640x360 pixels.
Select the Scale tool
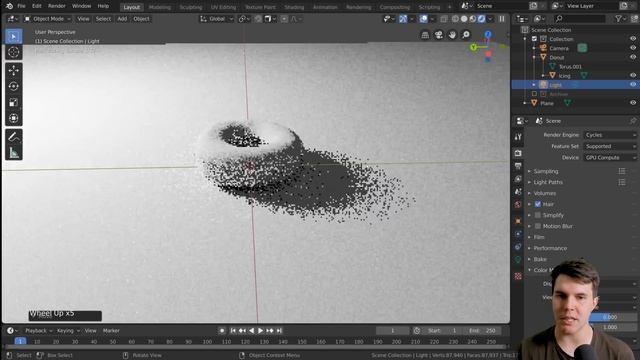click(x=13, y=102)
